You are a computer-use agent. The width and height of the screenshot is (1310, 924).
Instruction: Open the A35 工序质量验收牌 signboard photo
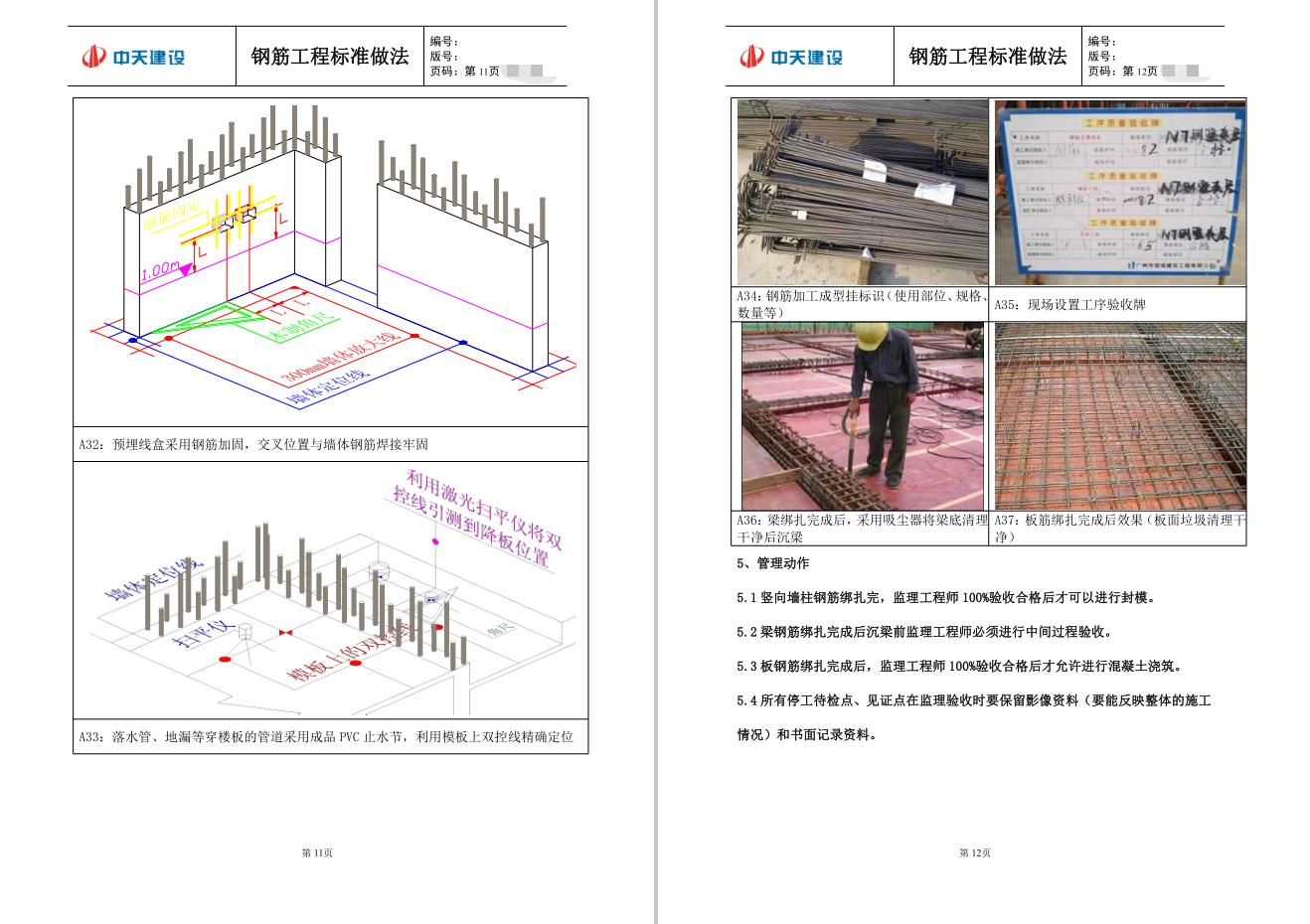coord(1119,193)
